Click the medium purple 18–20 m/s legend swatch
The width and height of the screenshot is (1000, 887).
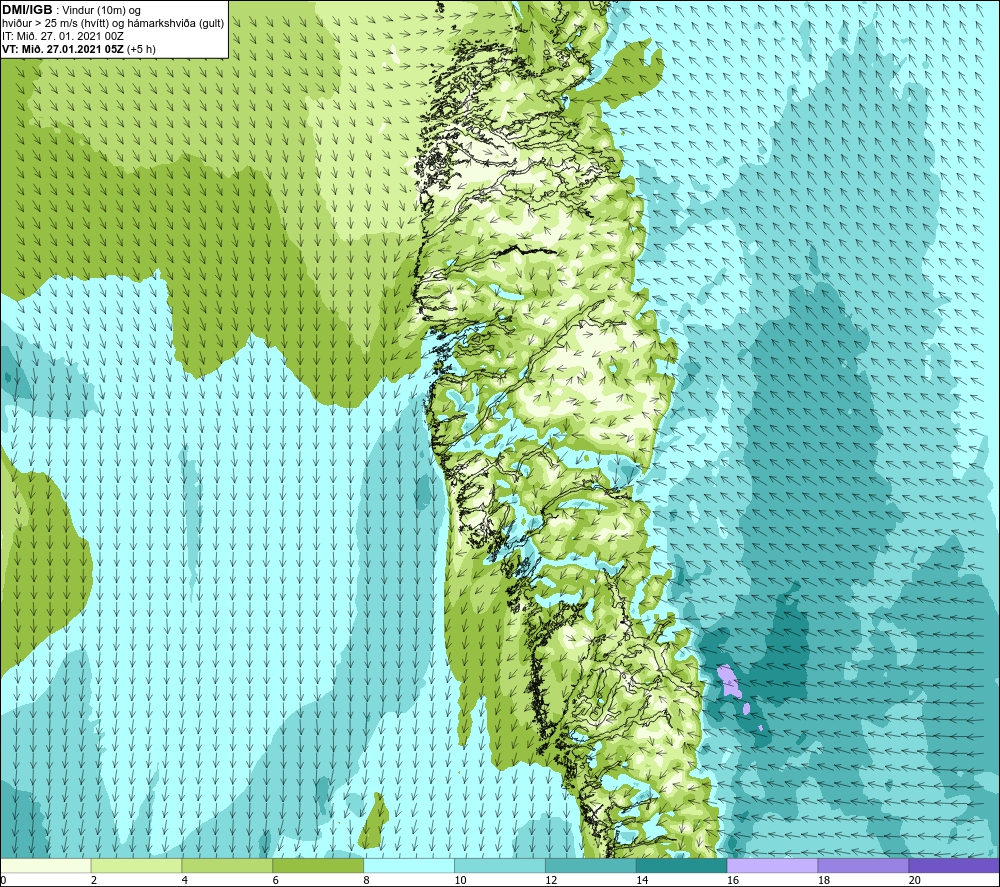[x=863, y=866]
